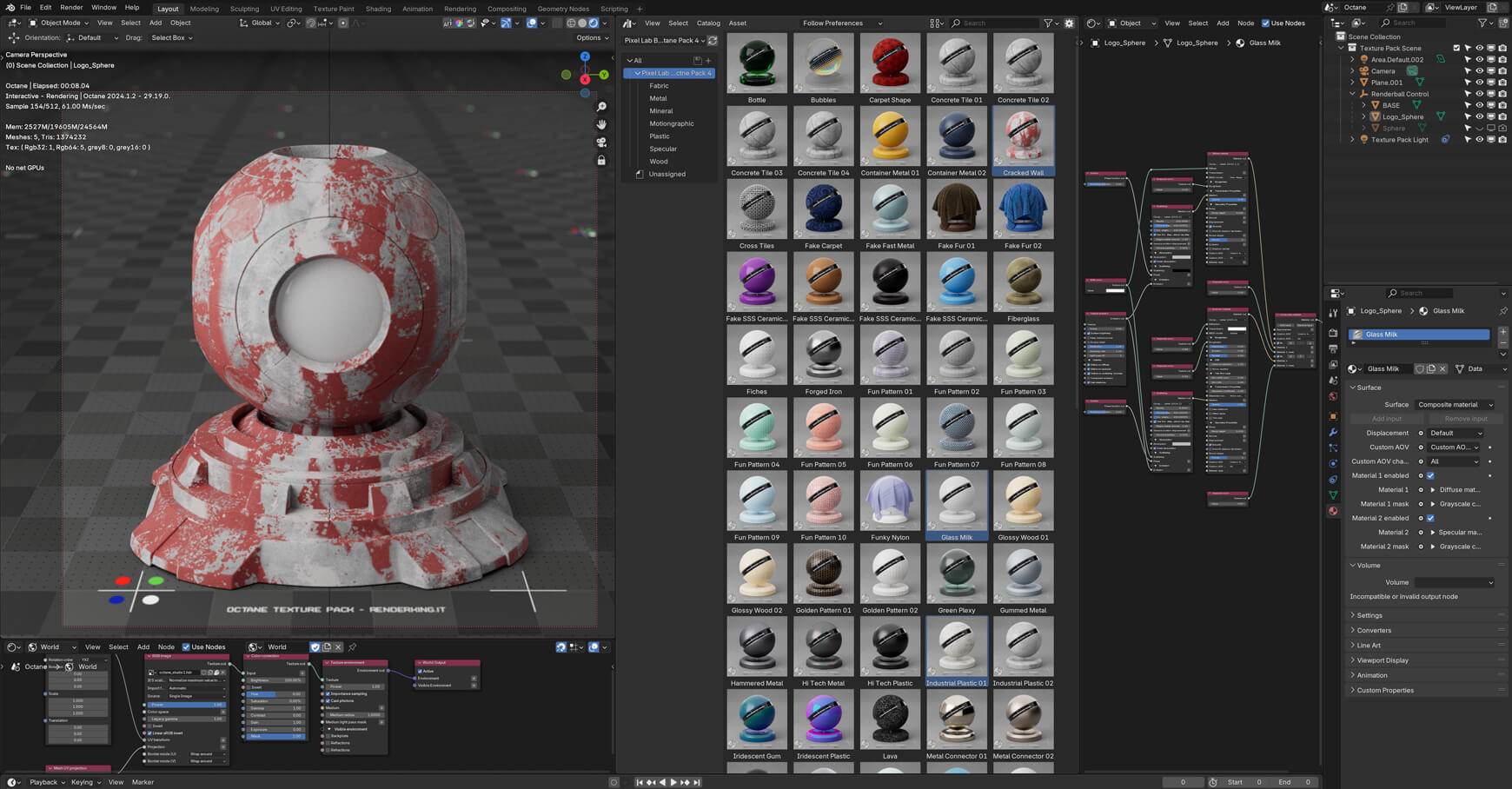The height and width of the screenshot is (789, 1512).
Task: Pin the World node tree
Action: pos(352,646)
